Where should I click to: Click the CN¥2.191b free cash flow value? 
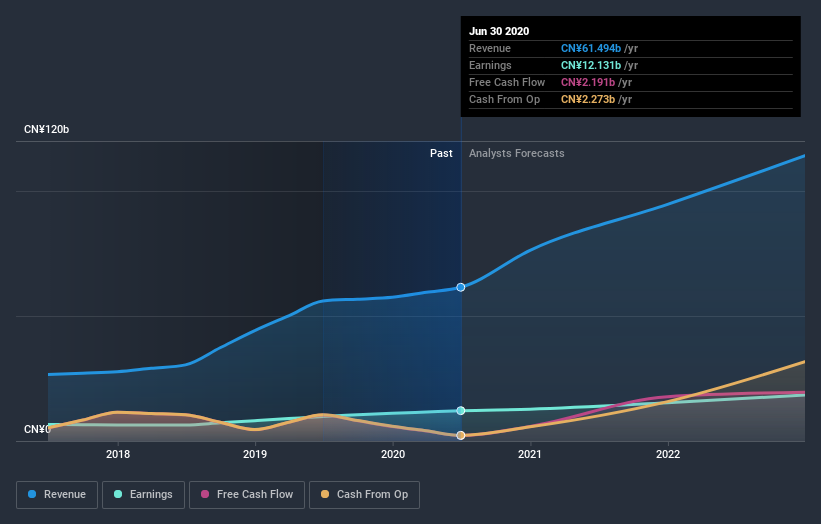point(587,83)
